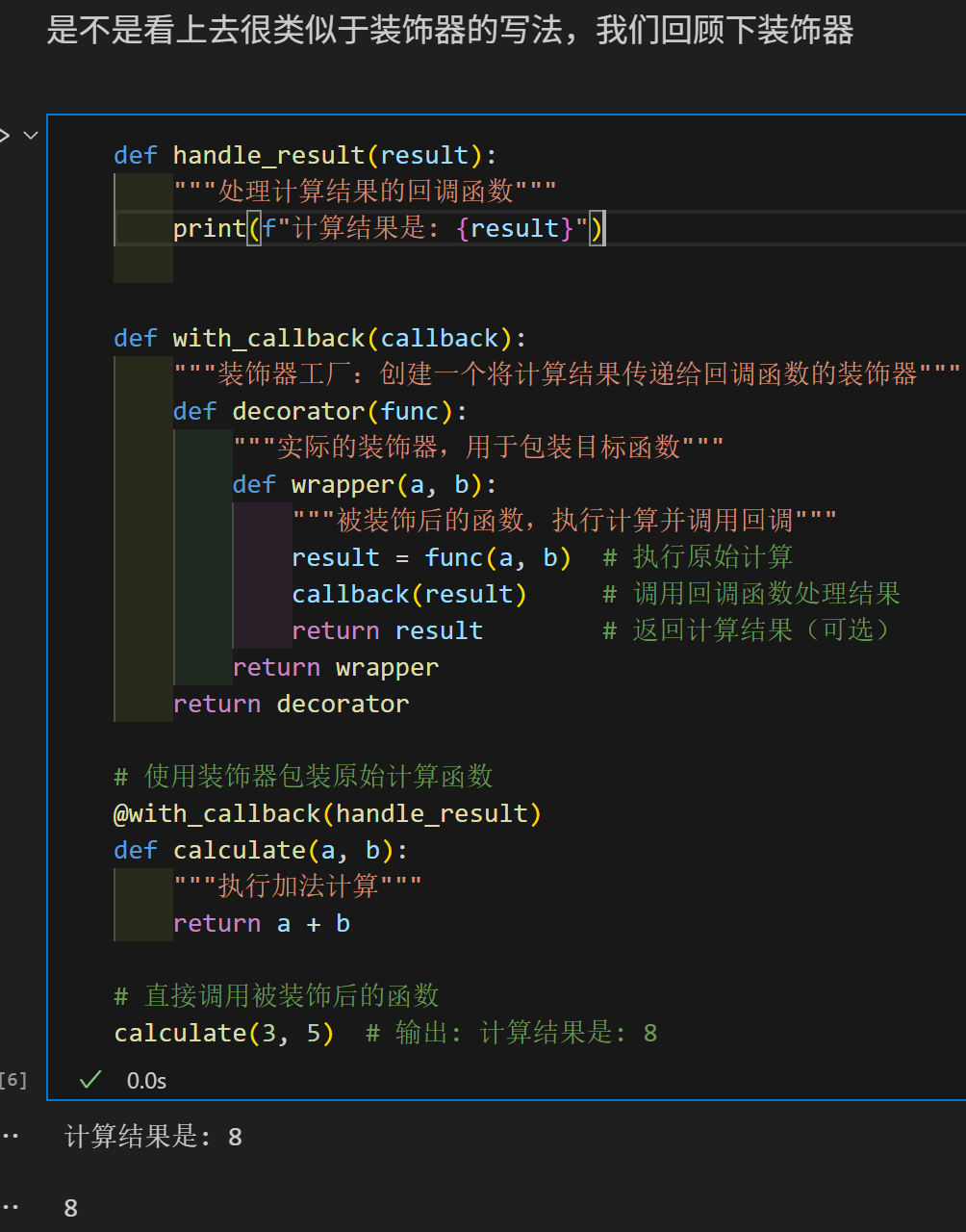The image size is (966, 1232).
Task: Click the 'def with_callback(callback):' line
Action: (x=320, y=338)
